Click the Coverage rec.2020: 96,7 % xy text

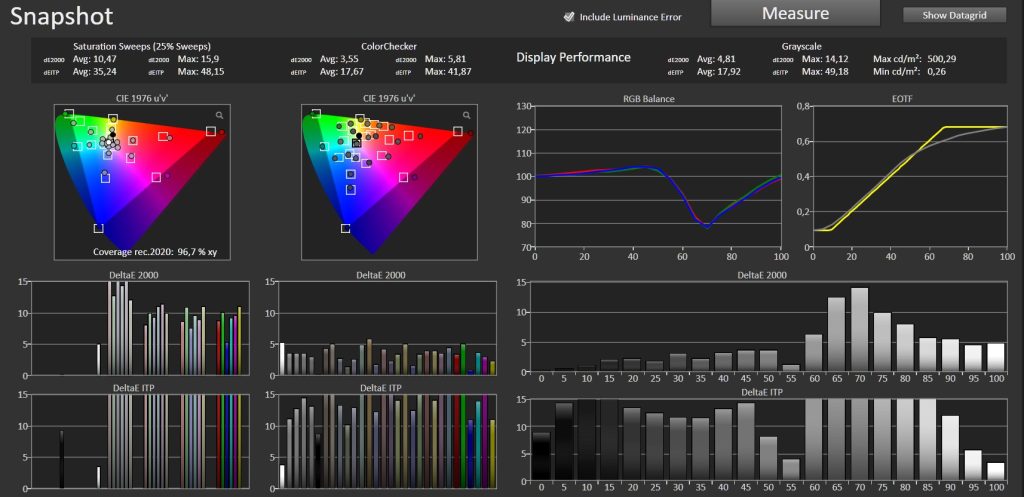153,251
